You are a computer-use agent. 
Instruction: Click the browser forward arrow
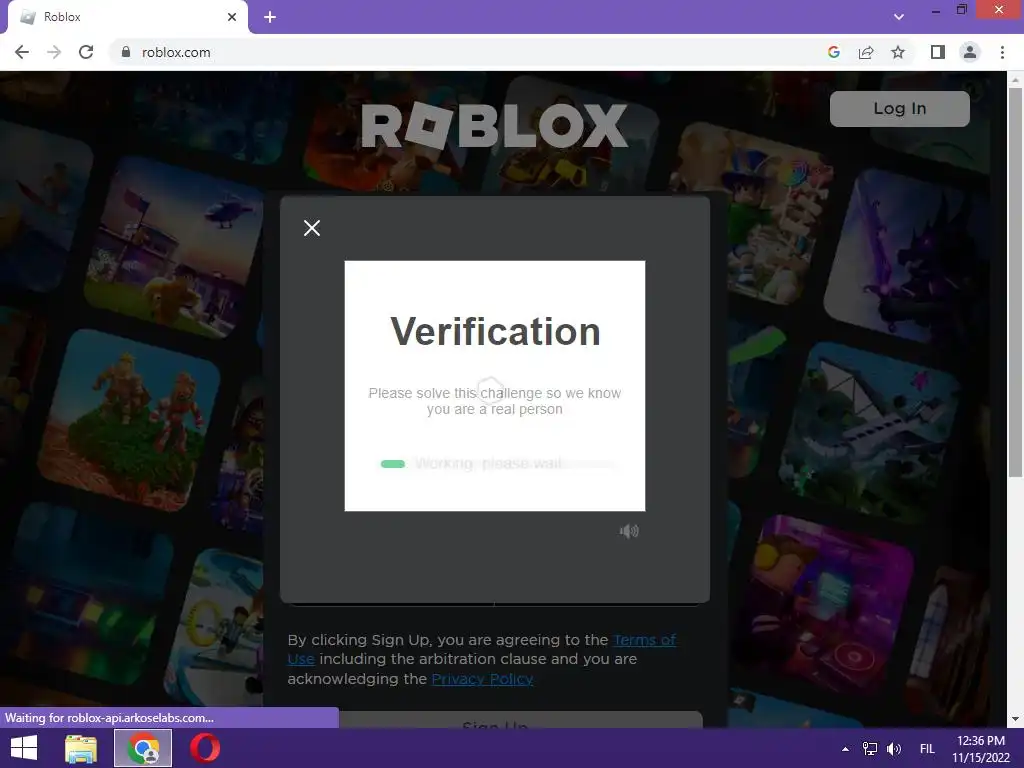point(54,52)
